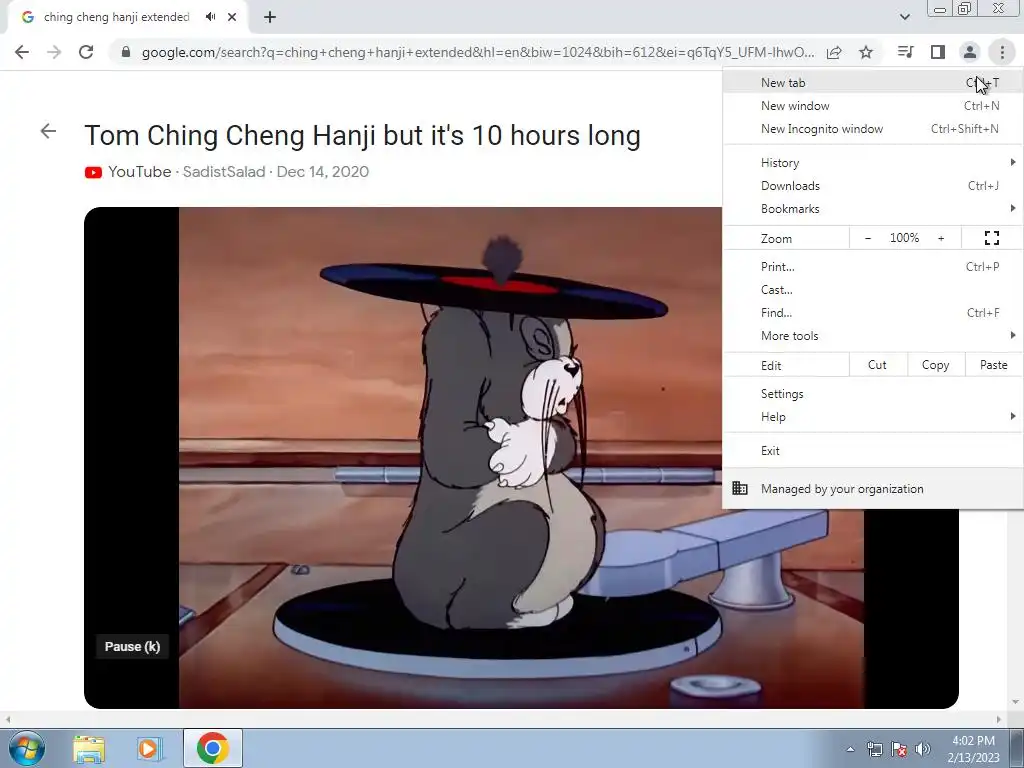Select New window from the menu
The image size is (1024, 768).
872,106
